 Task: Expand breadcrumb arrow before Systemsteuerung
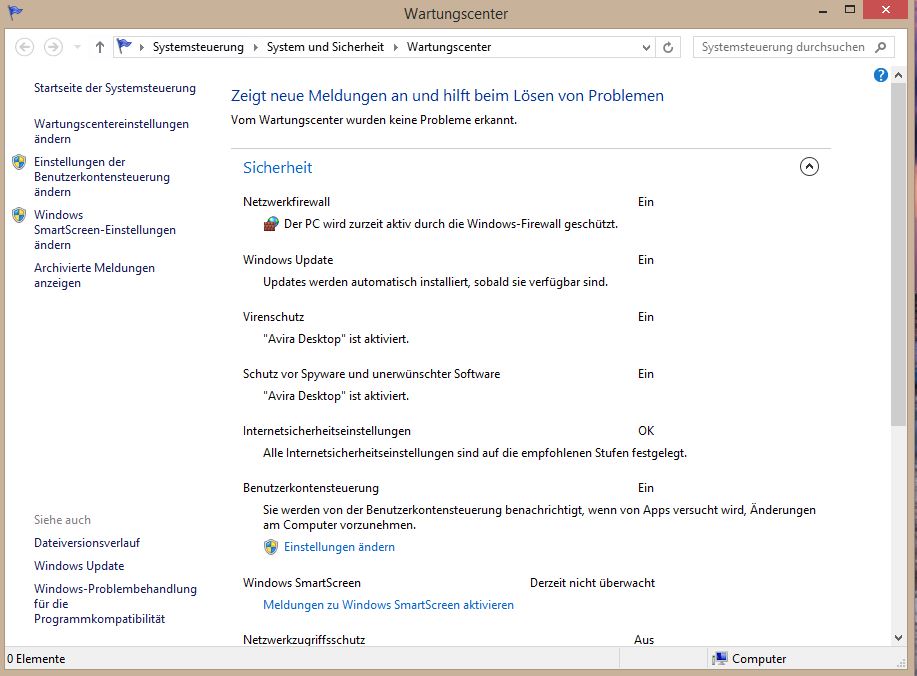(x=142, y=47)
